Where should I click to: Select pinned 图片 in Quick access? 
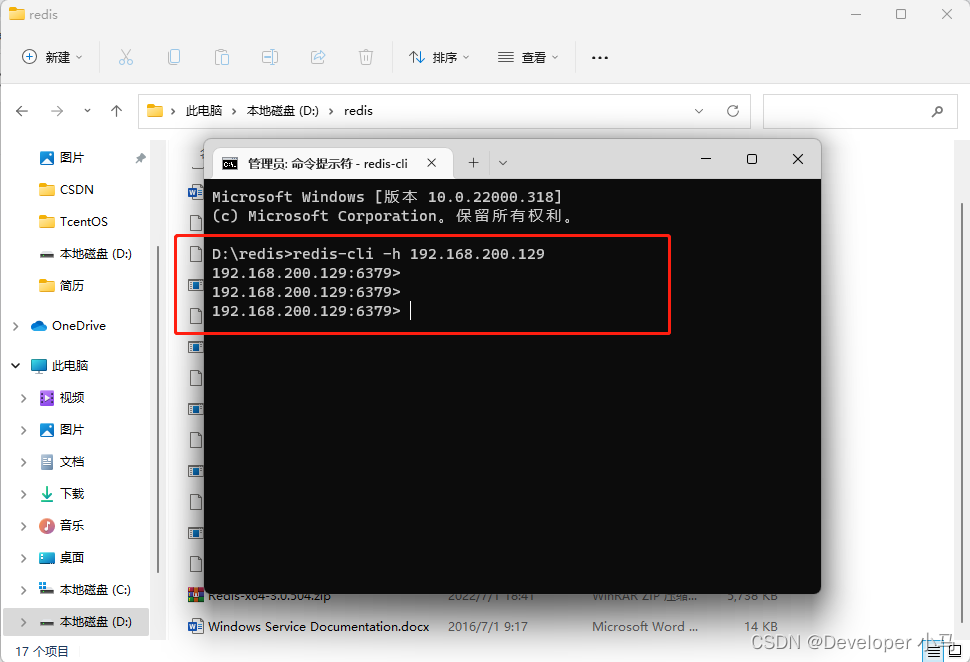pyautogui.click(x=72, y=158)
